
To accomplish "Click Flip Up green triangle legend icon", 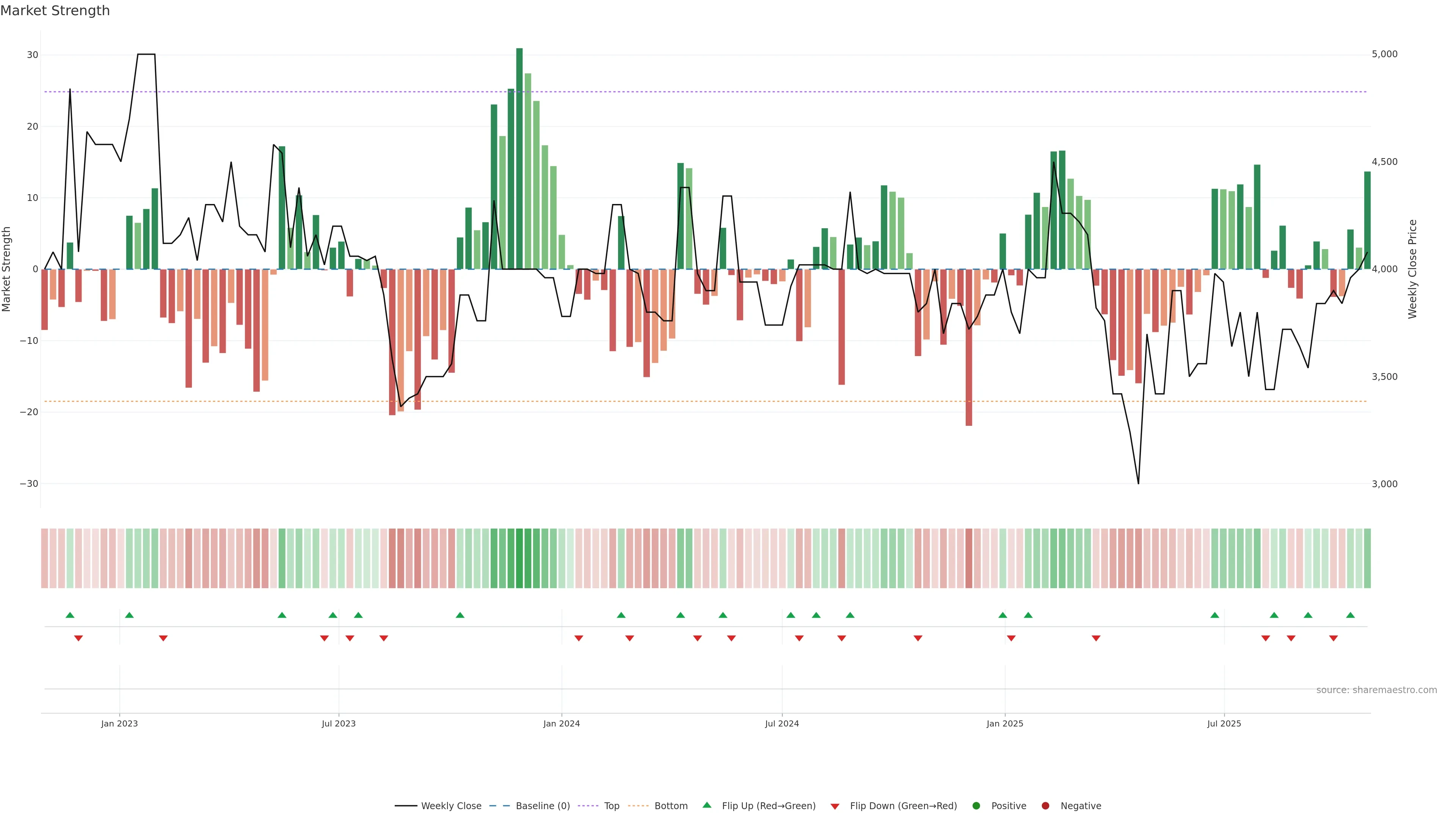I will (x=706, y=805).
